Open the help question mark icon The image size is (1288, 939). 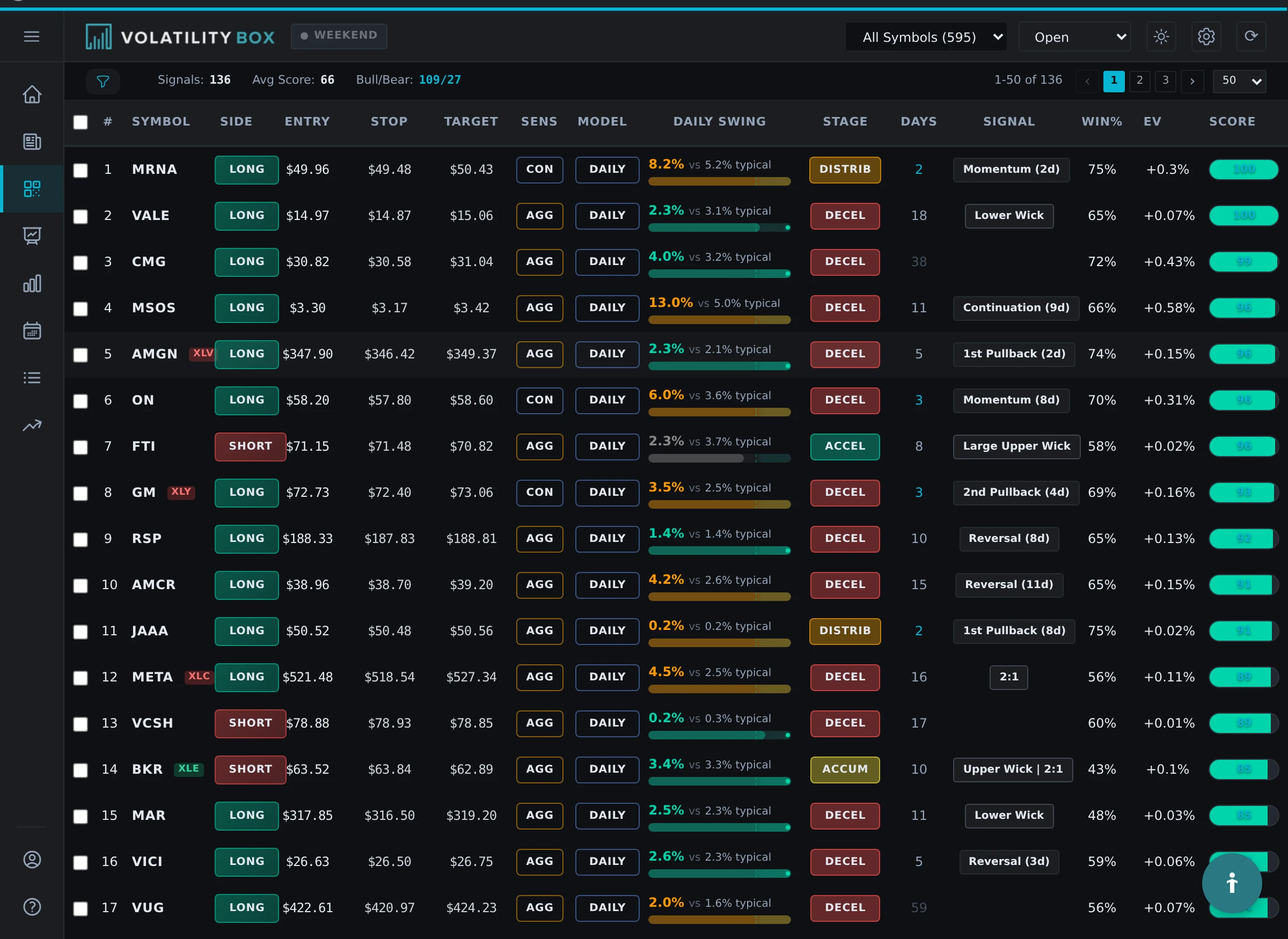[32, 907]
